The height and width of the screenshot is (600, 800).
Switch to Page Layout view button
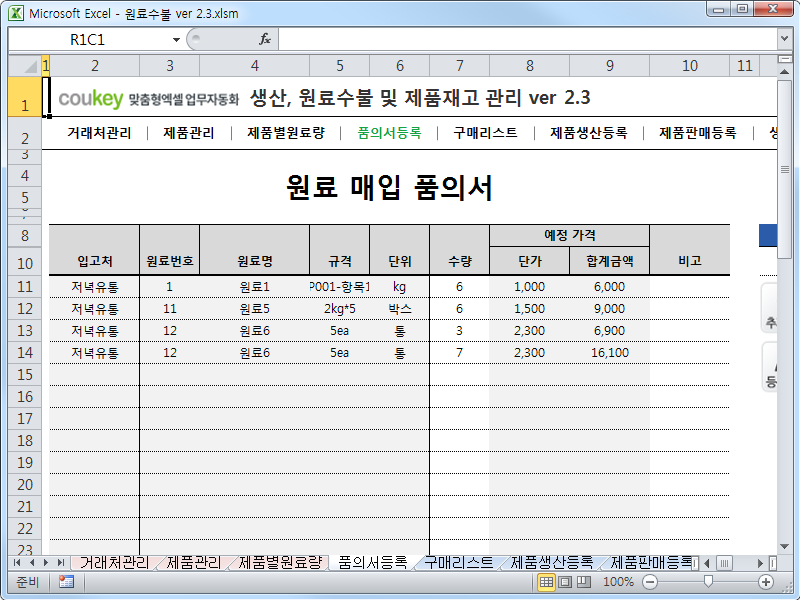565,582
